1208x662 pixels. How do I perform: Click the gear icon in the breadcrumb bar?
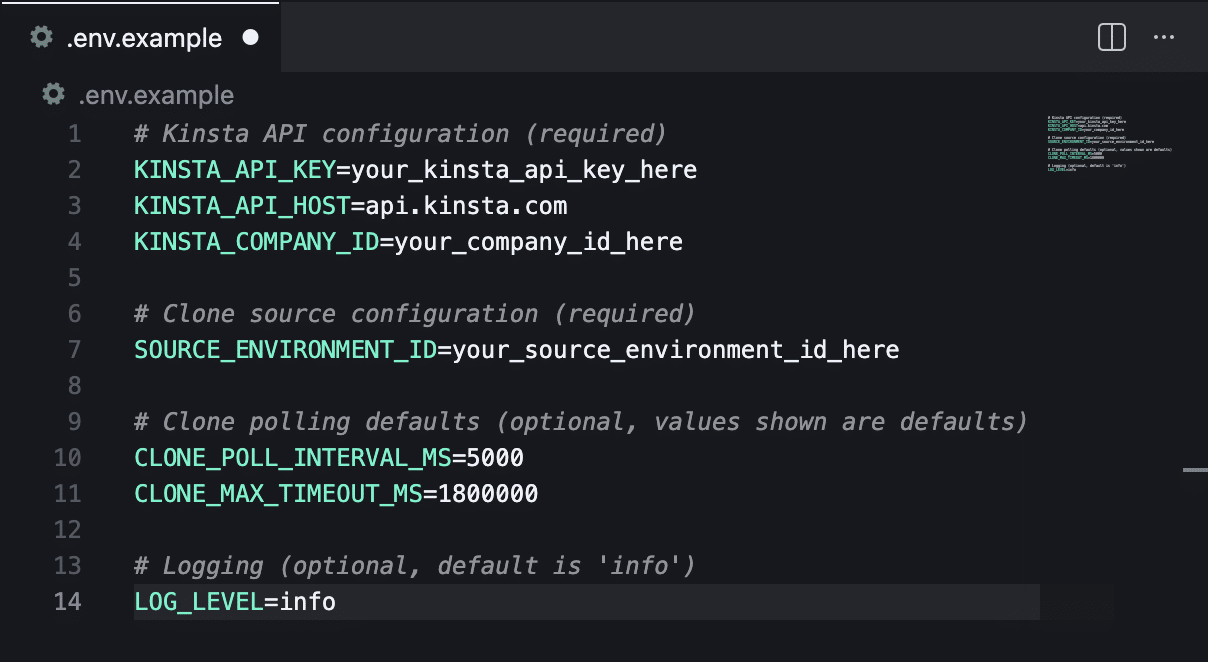(x=53, y=95)
